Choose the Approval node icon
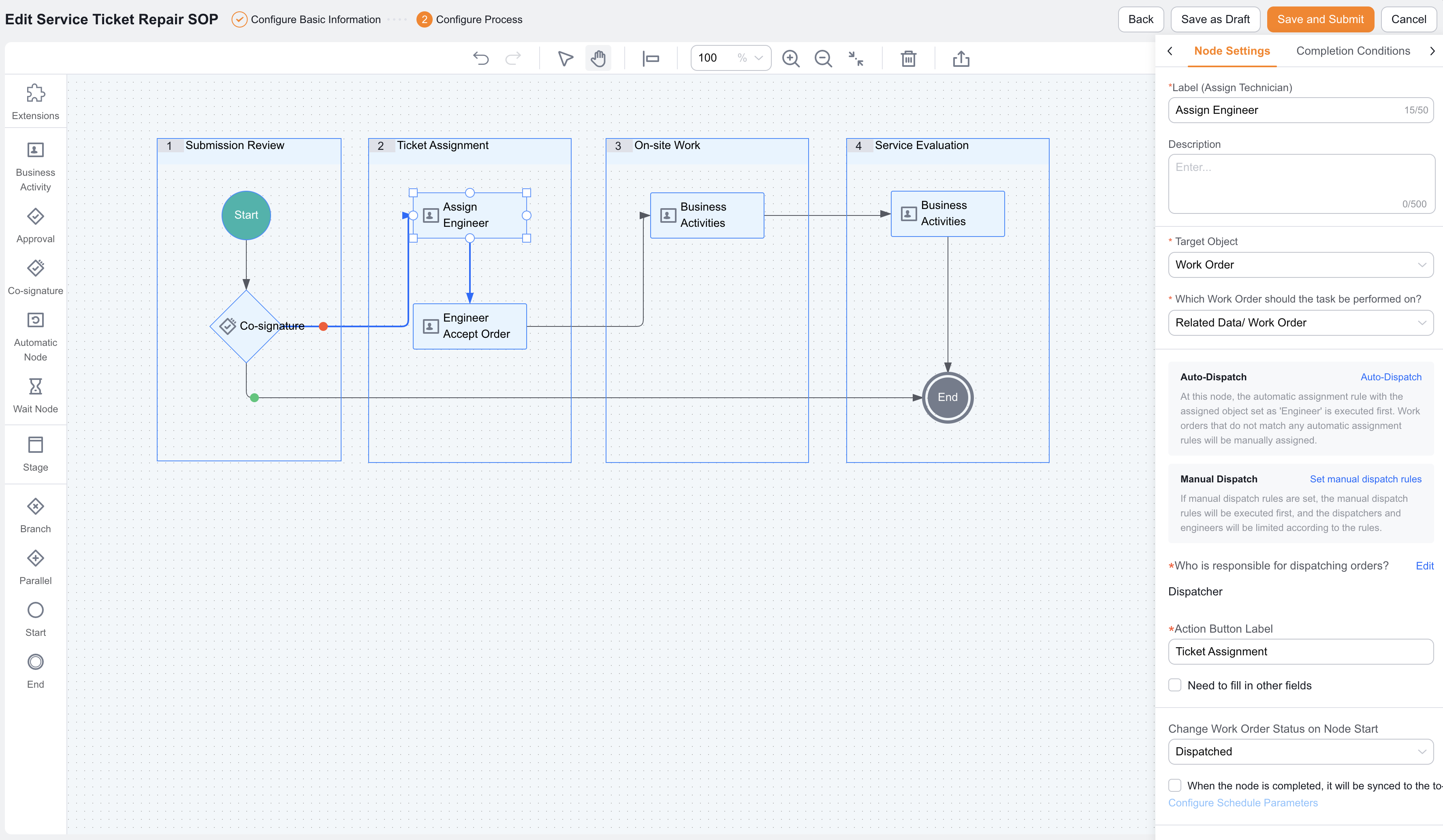 tap(36, 216)
